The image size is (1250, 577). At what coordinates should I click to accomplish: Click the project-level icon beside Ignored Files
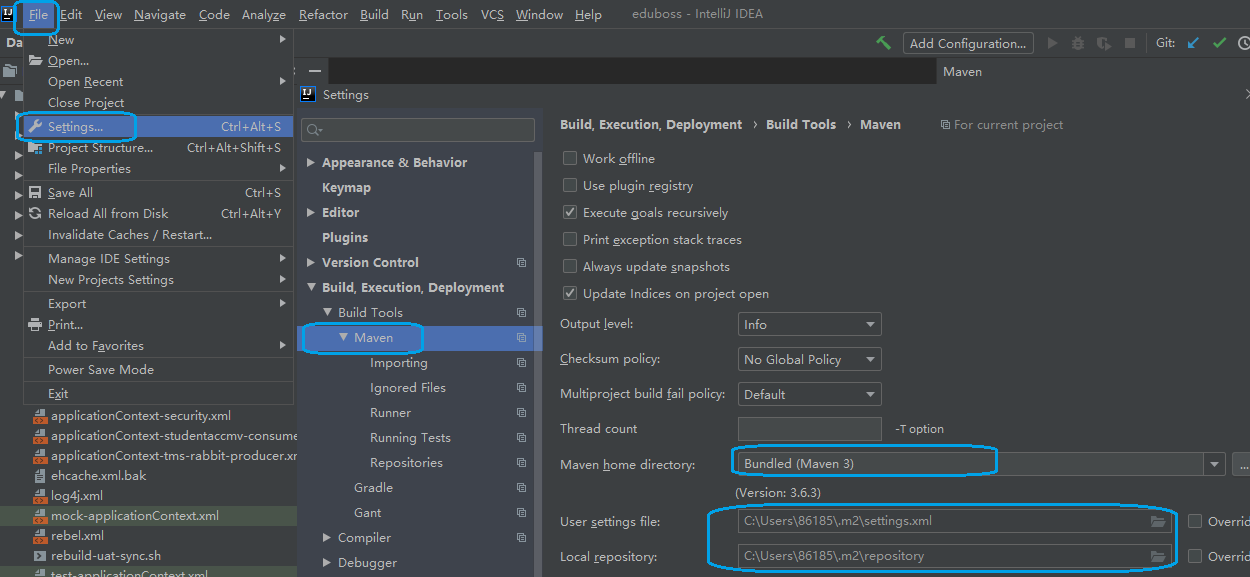coord(521,388)
